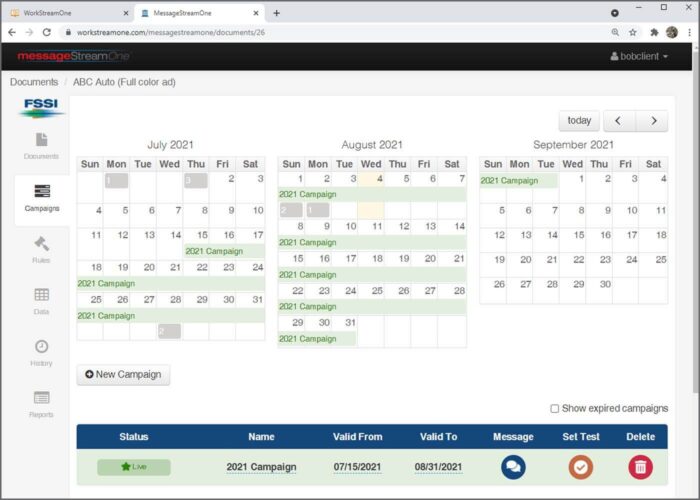Click 2021 Campaign bar in September calendar
700x500 pixels.
pyautogui.click(x=519, y=180)
